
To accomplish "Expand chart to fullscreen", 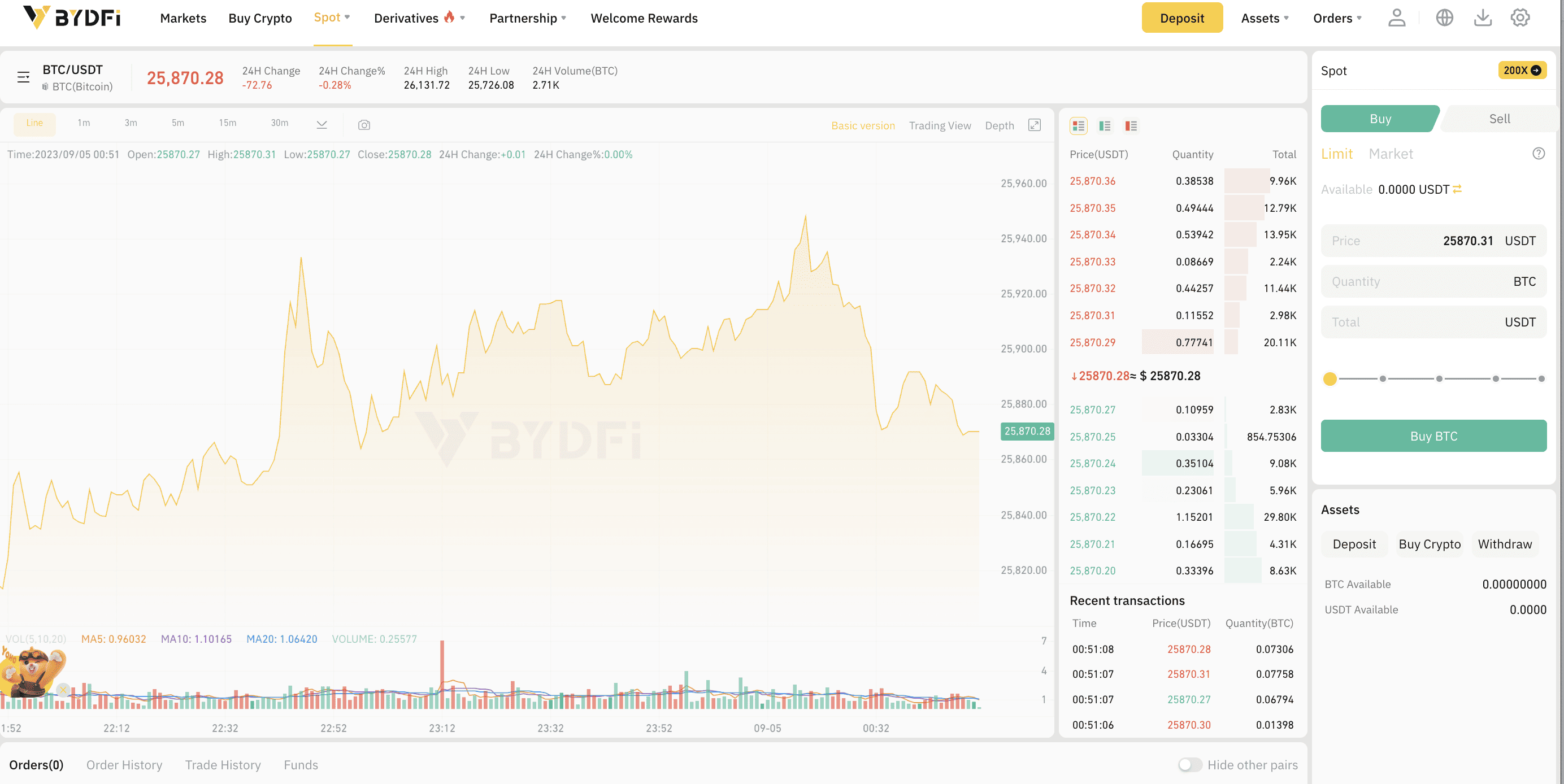I will click(x=1034, y=125).
